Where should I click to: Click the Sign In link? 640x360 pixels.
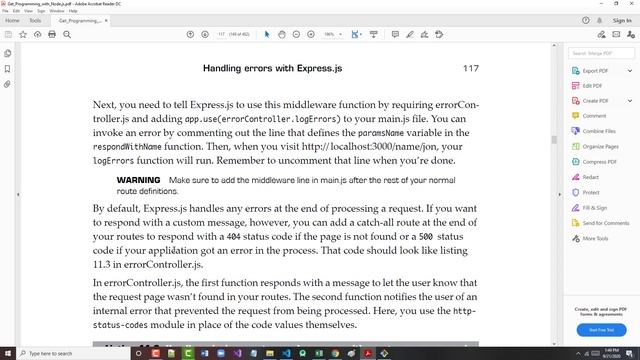[x=622, y=20]
